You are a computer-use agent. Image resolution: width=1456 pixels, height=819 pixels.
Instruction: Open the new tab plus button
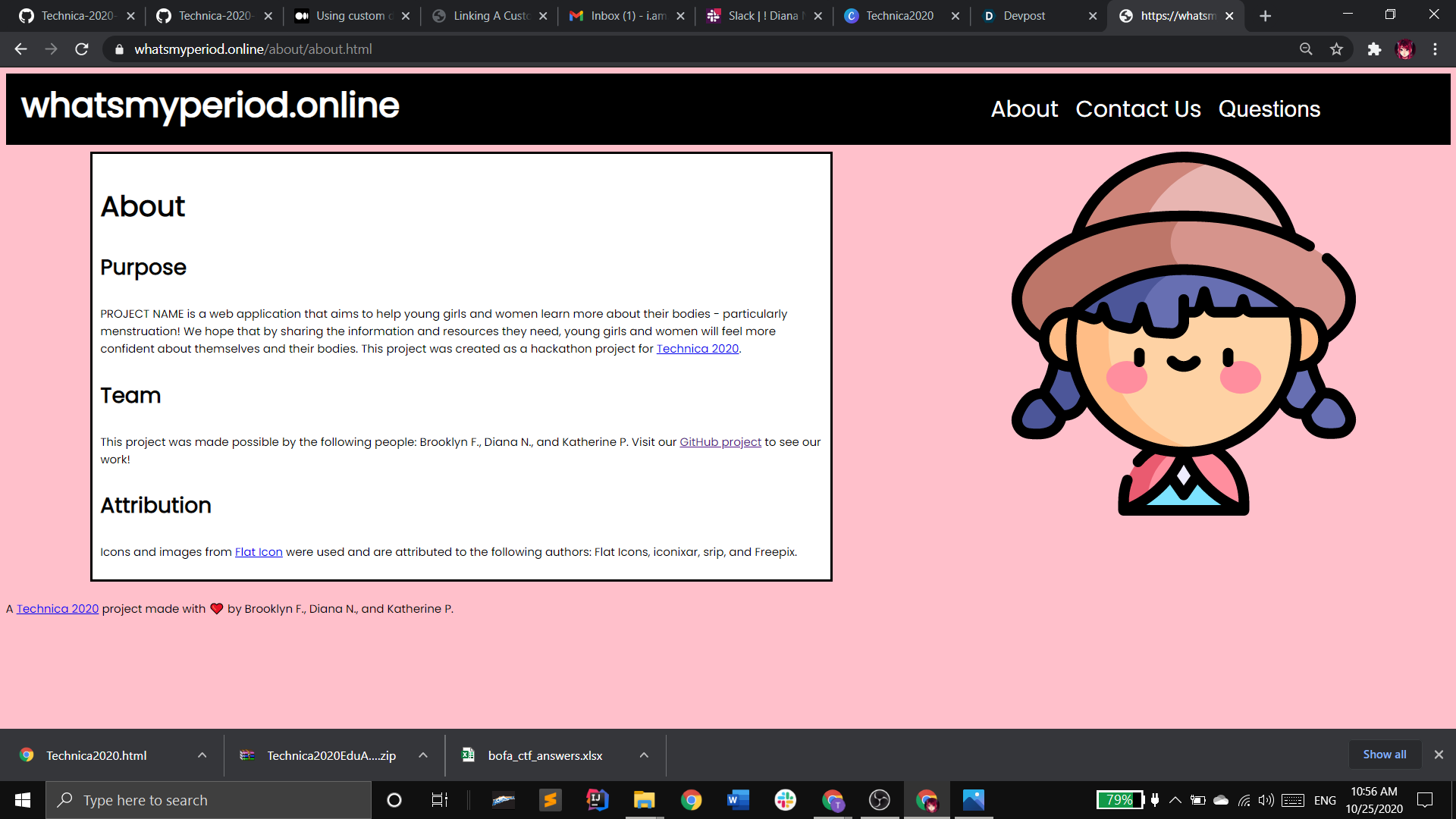point(1265,16)
